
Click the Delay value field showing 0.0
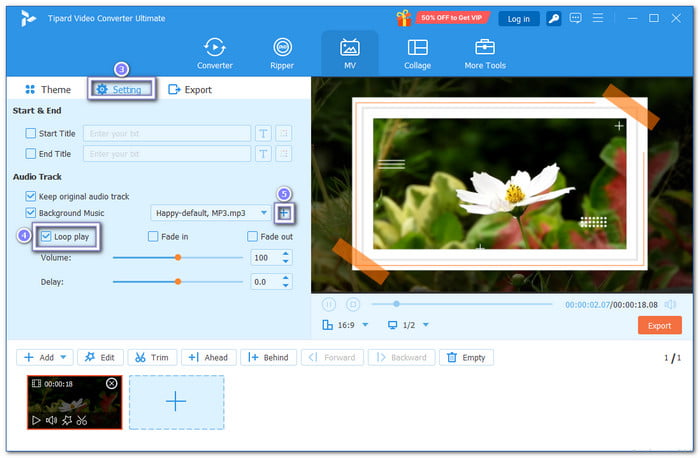[x=266, y=282]
